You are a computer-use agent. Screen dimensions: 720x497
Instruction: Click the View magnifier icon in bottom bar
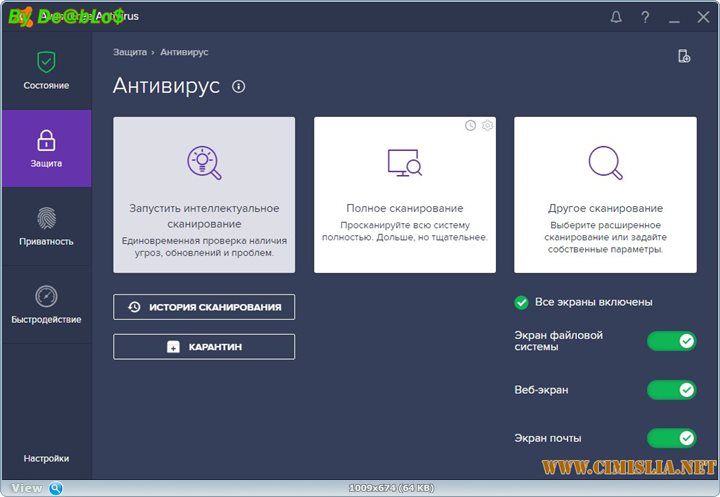(56, 488)
